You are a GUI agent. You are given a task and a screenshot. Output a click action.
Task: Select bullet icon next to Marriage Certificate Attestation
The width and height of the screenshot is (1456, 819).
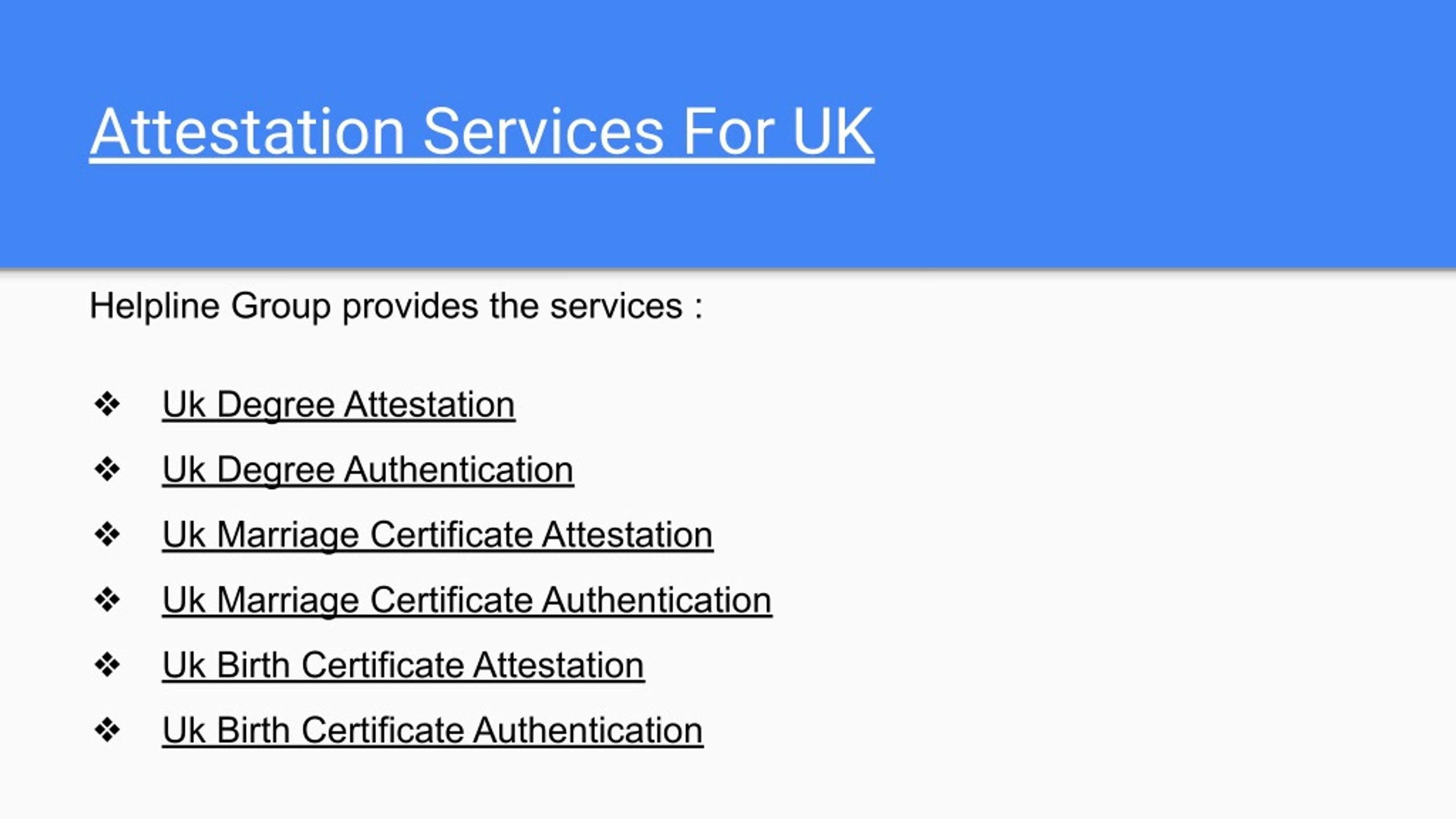[107, 535]
